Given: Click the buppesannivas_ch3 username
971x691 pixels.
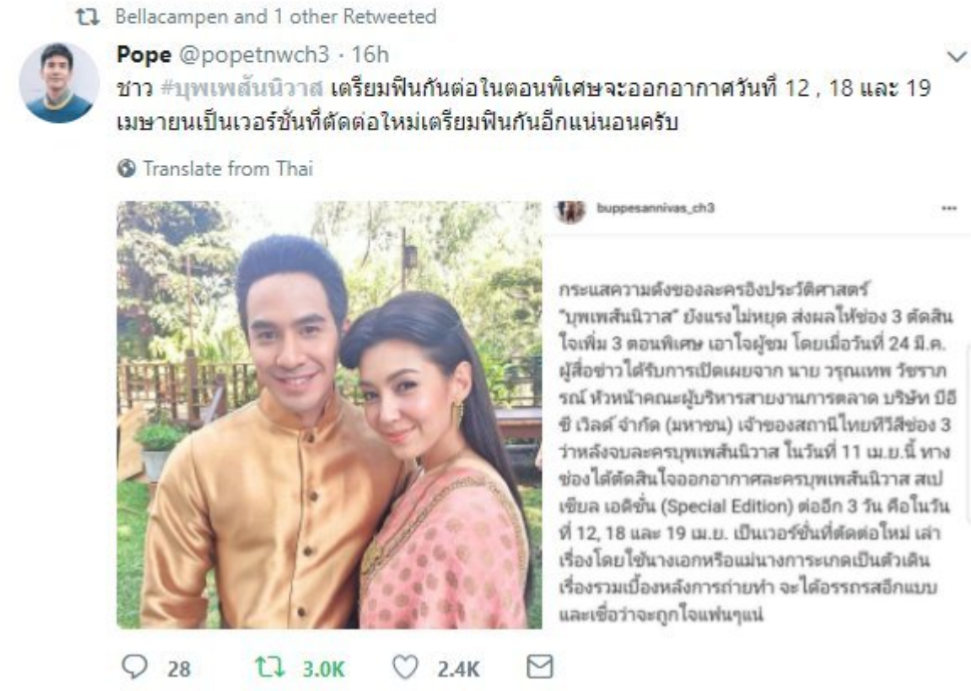Looking at the screenshot, I should pos(656,208).
